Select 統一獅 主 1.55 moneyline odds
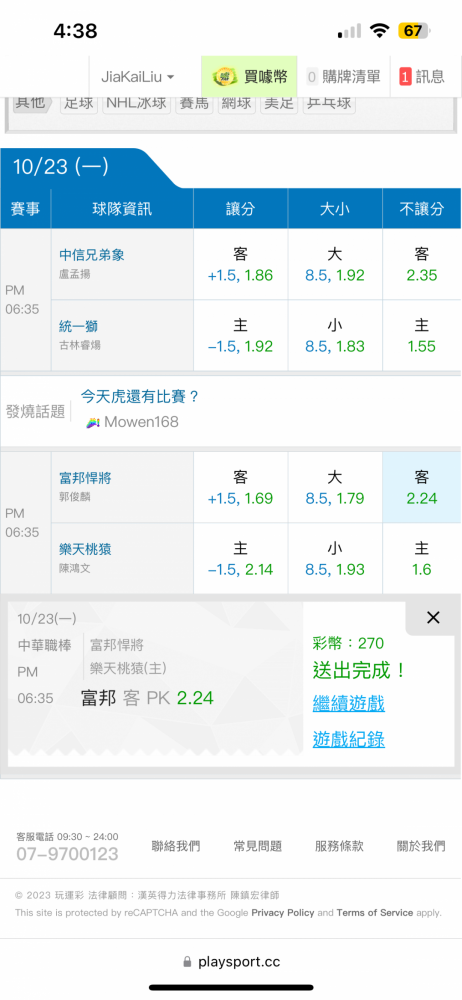This screenshot has height=1000, width=462. tap(421, 335)
